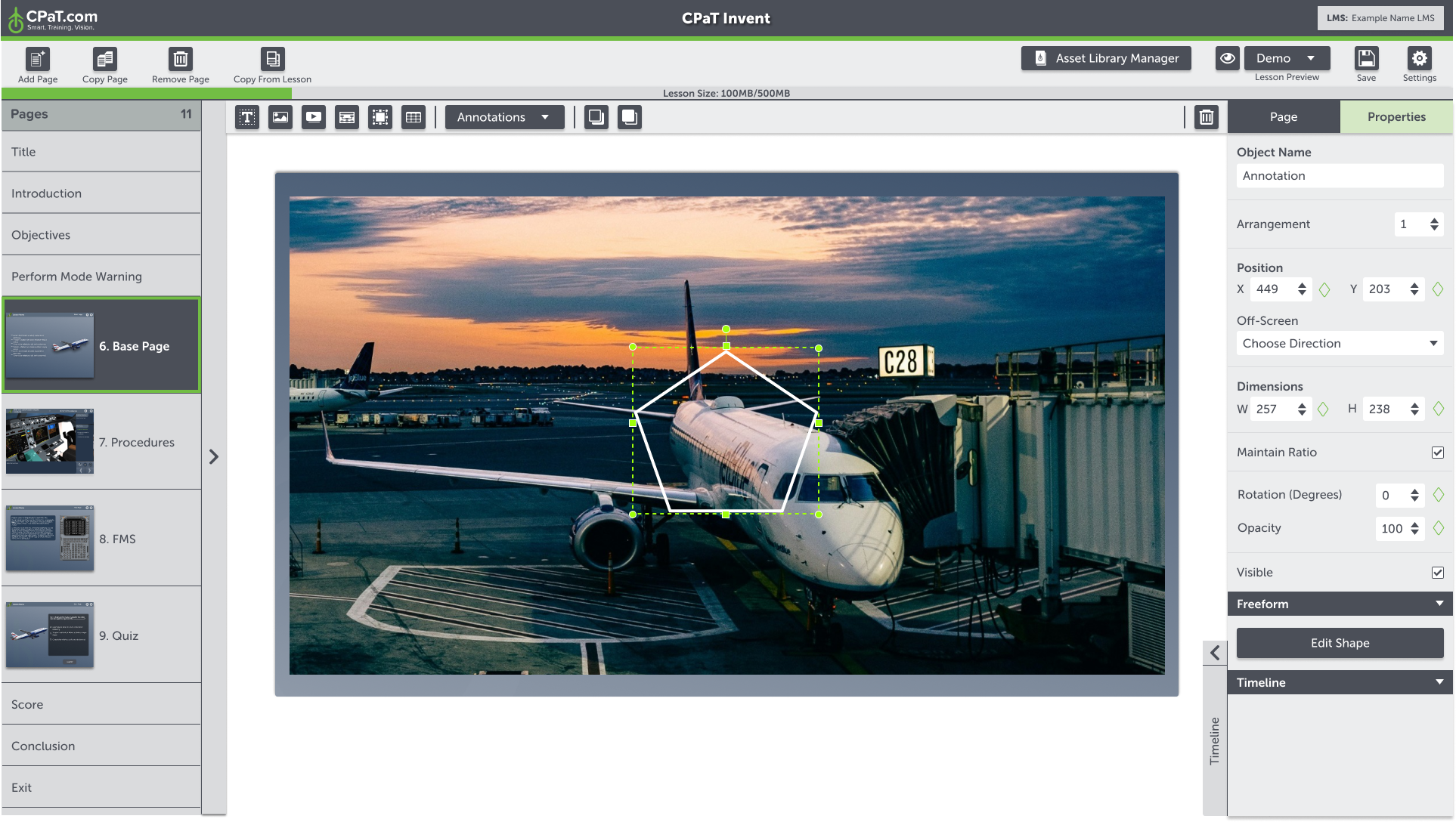Collapse the Freeform section
The image size is (1456, 822).
[x=1439, y=604]
